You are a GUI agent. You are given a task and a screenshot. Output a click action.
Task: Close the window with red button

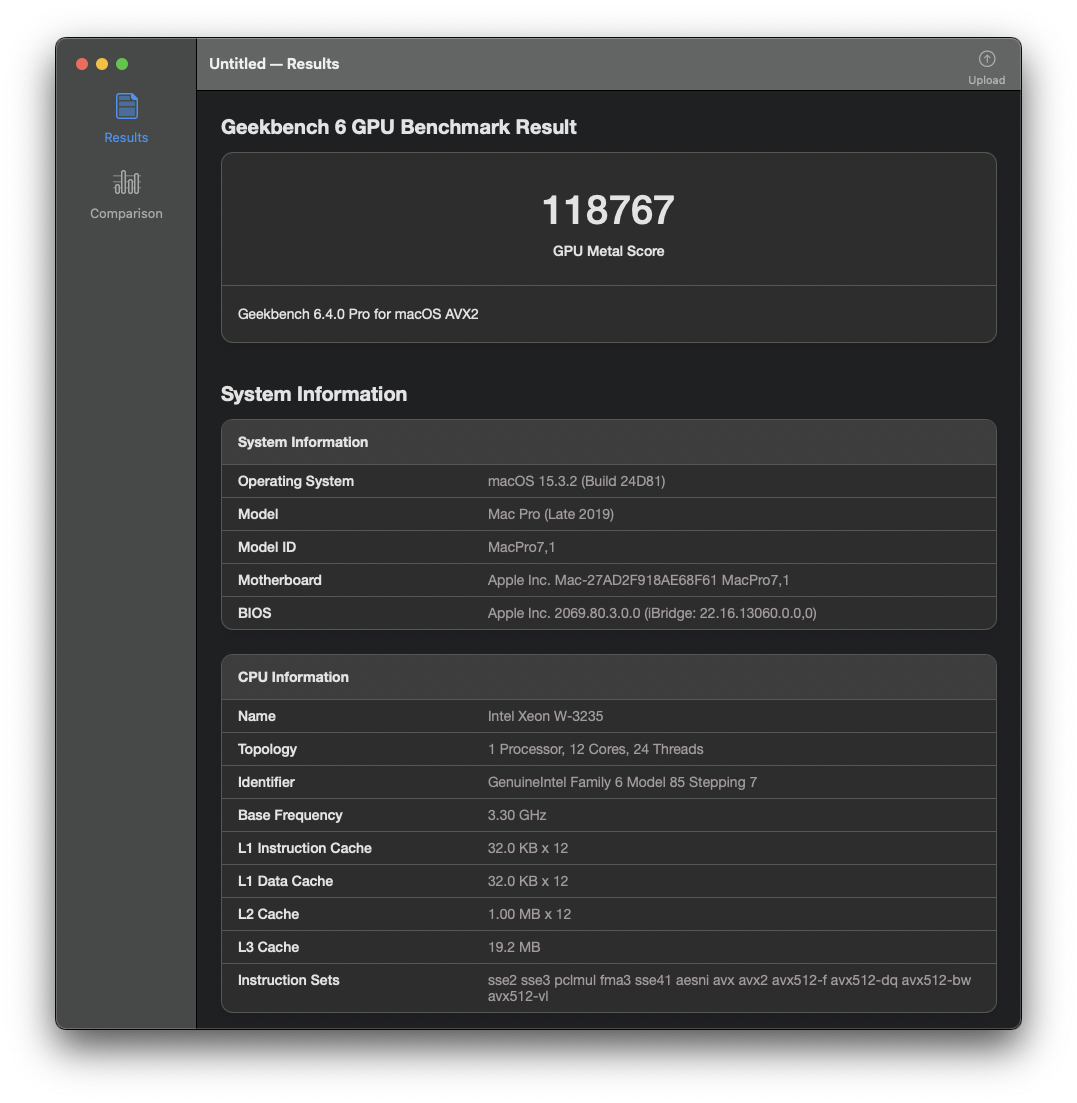coord(82,64)
